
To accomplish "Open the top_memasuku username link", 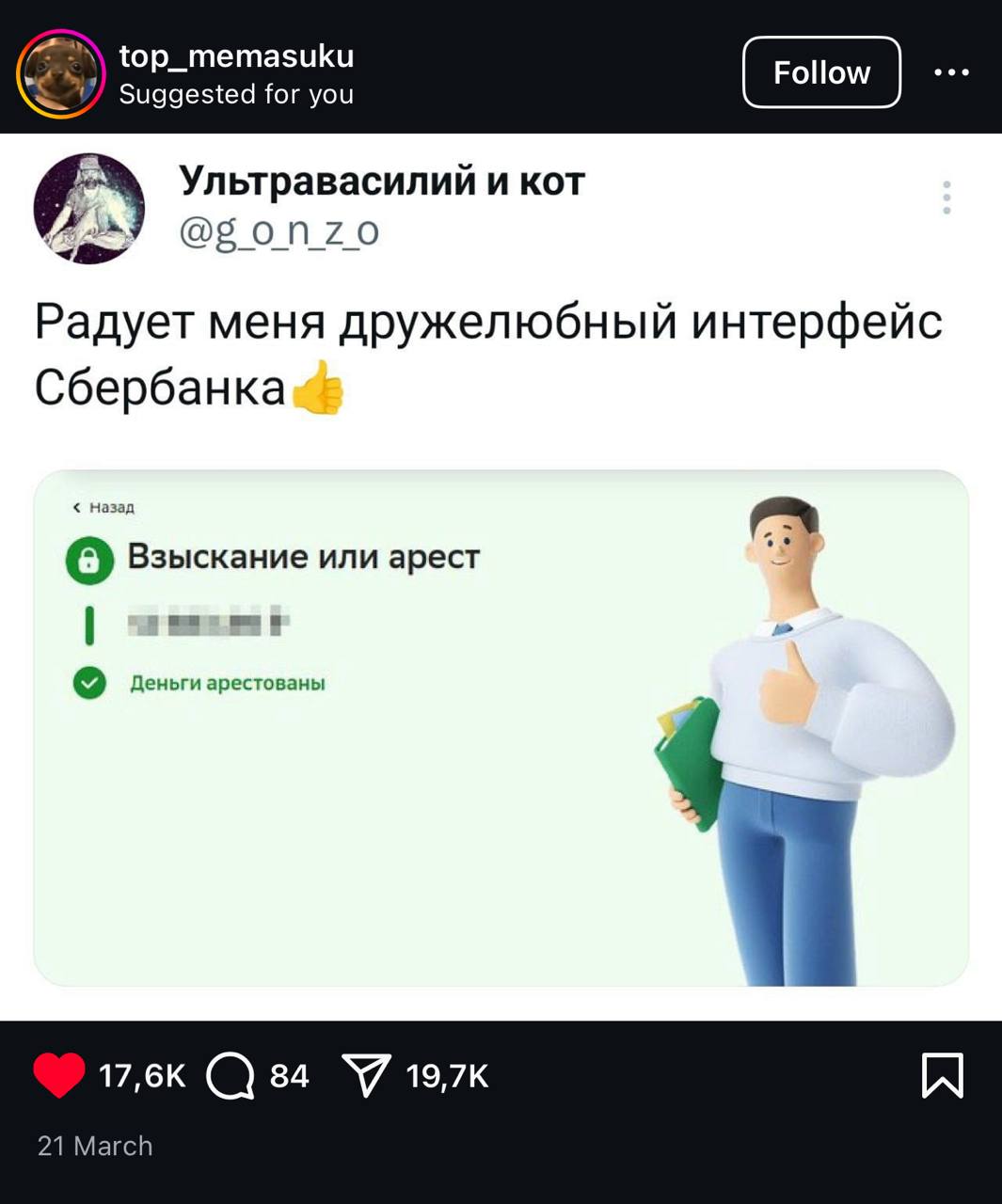I will tap(236, 56).
